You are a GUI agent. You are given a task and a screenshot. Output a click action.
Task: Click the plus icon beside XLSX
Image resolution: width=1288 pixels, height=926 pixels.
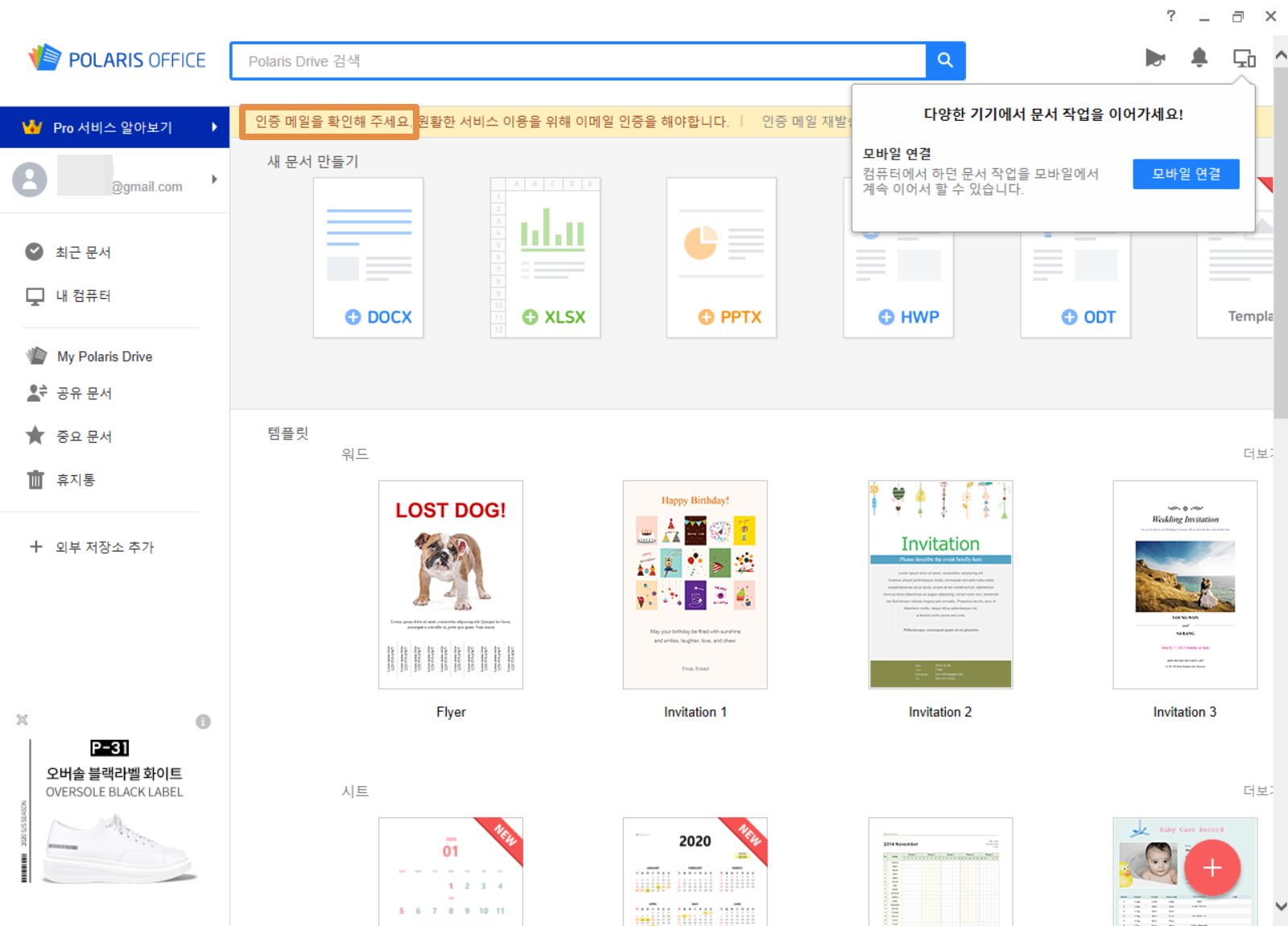530,317
